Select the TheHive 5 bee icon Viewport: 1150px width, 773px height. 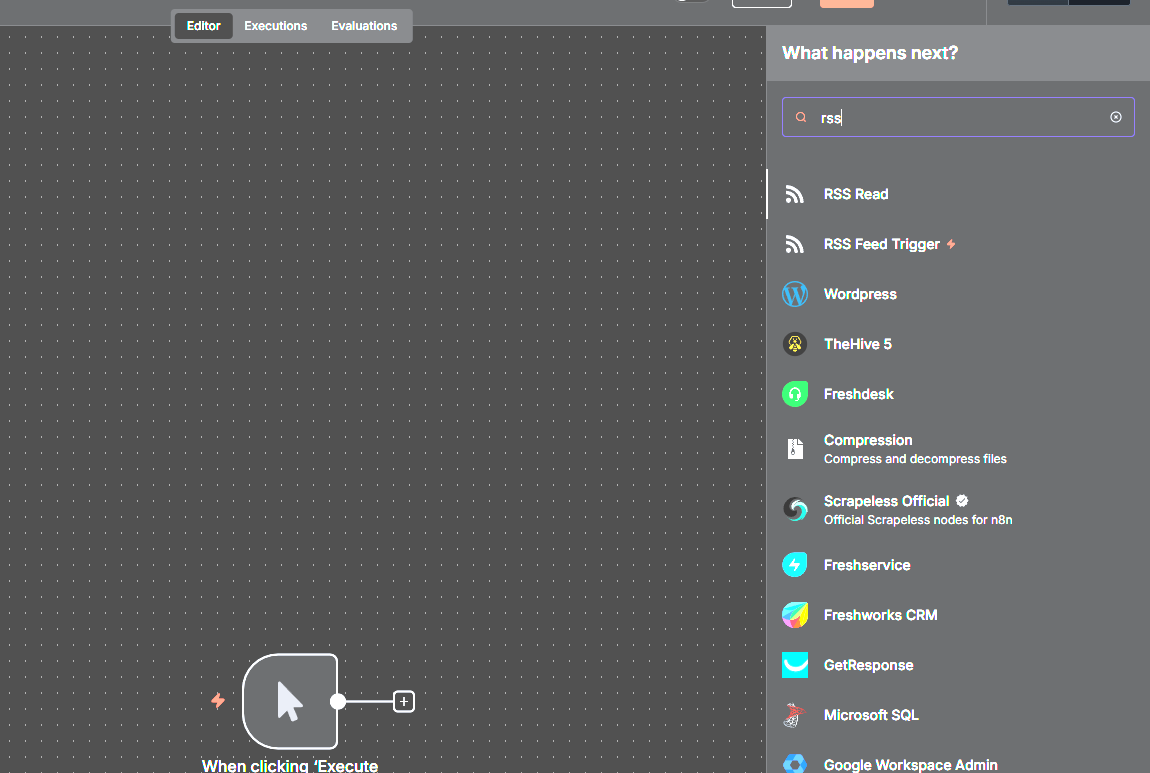point(795,344)
